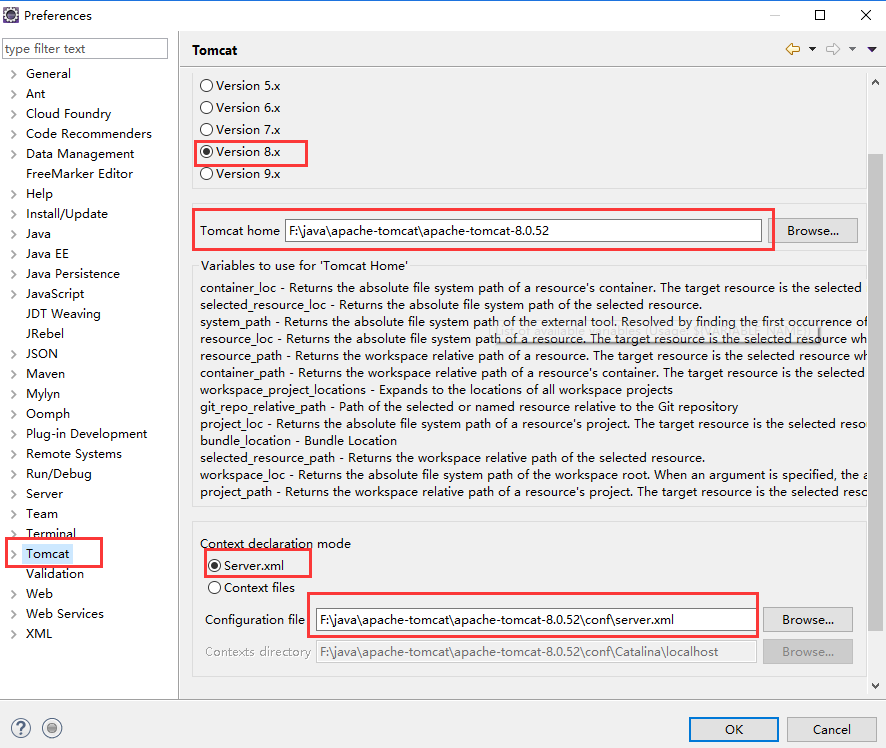Viewport: 886px width, 748px height.
Task: Click the scrollbar up arrow
Action: coord(875,82)
